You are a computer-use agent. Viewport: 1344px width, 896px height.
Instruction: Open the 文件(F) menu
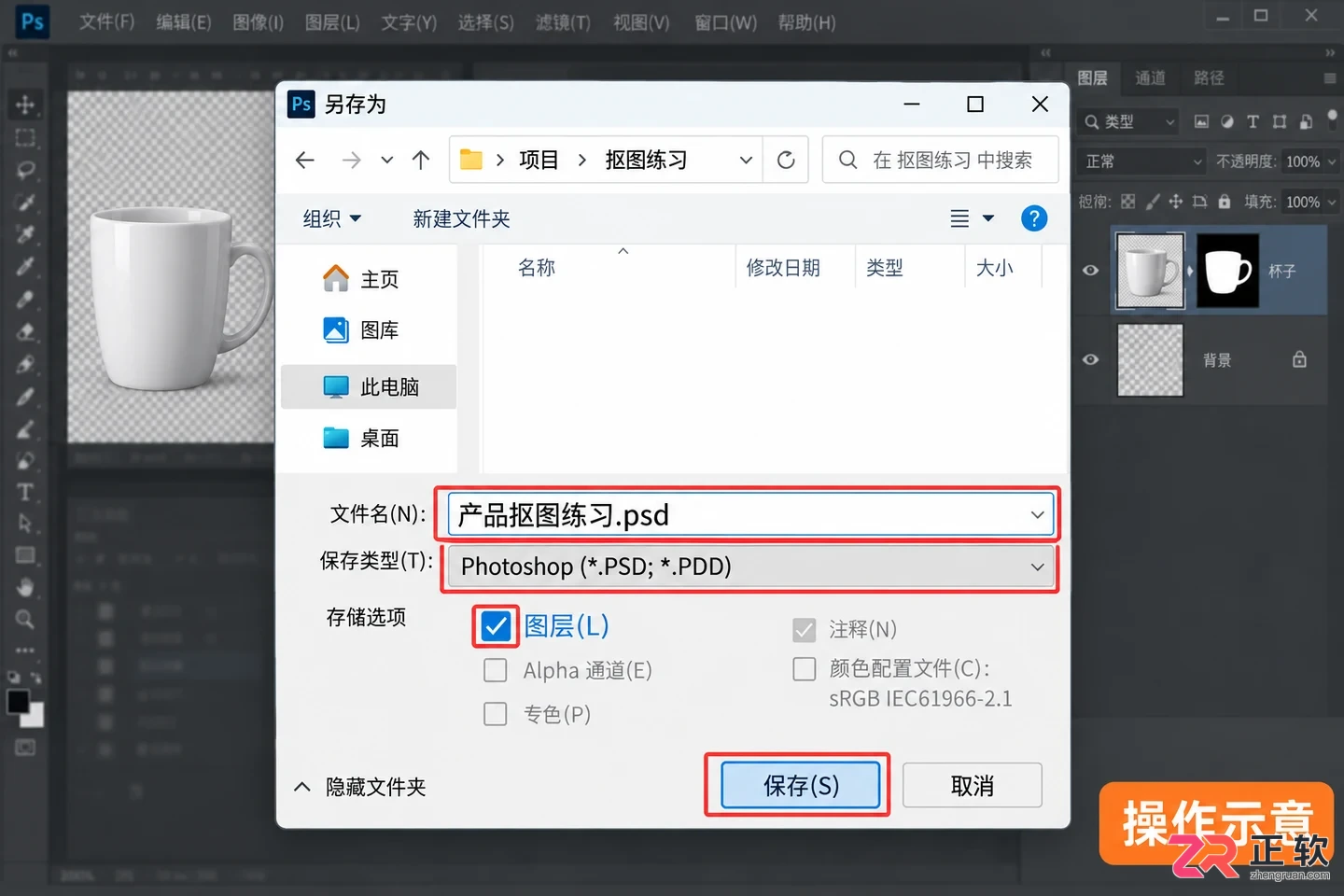coord(106,22)
